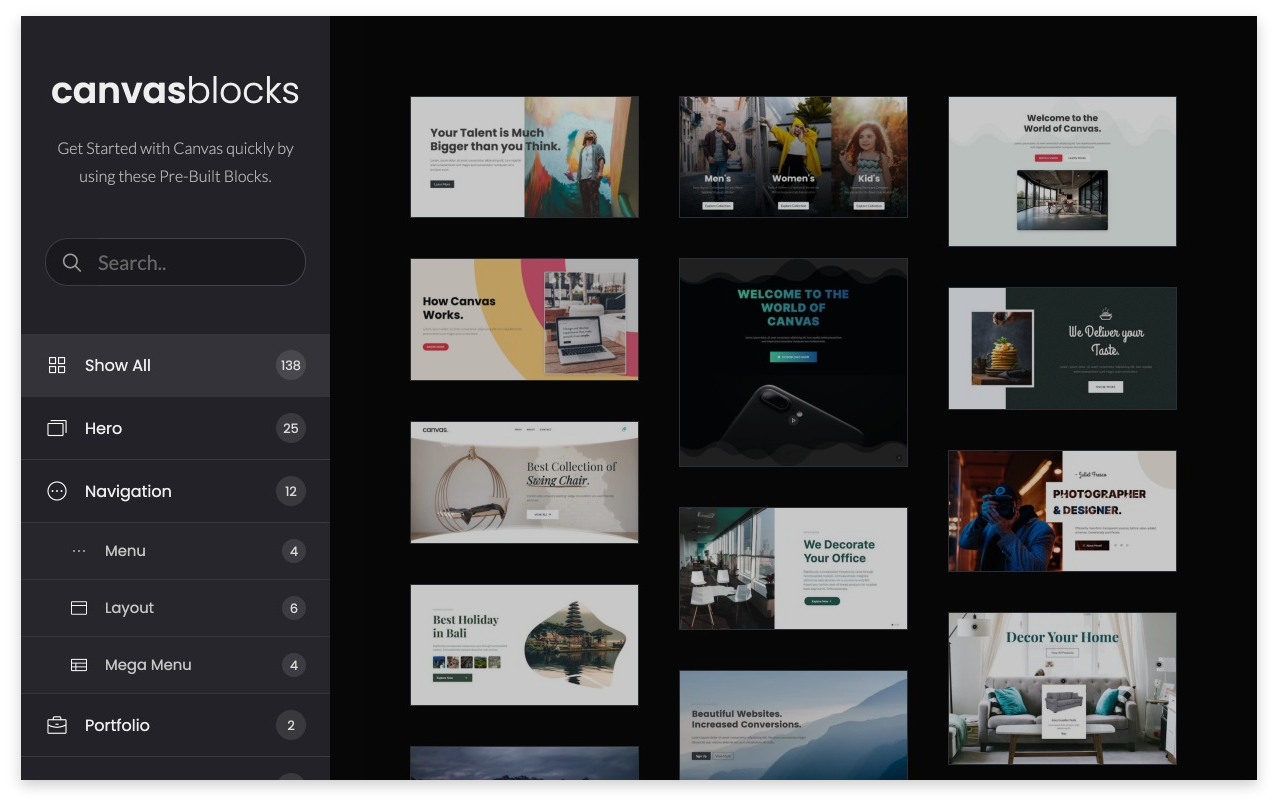Click the Layout window icon

pos(79,608)
